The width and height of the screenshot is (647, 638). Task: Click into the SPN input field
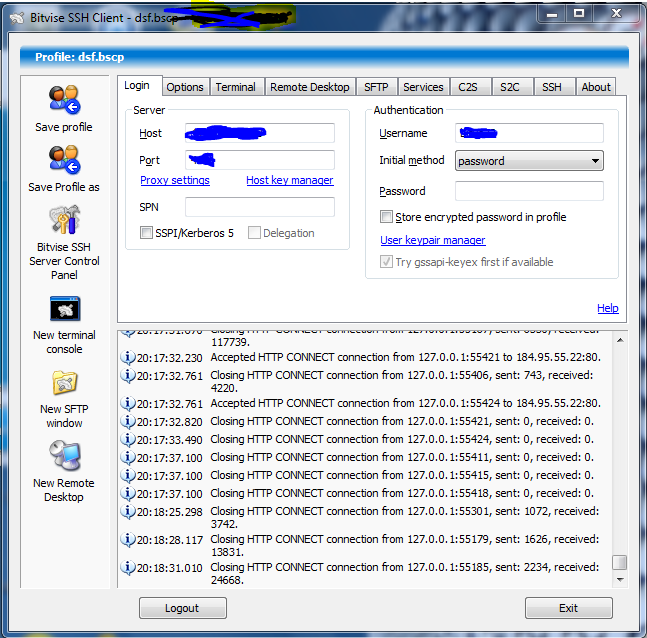[x=260, y=207]
